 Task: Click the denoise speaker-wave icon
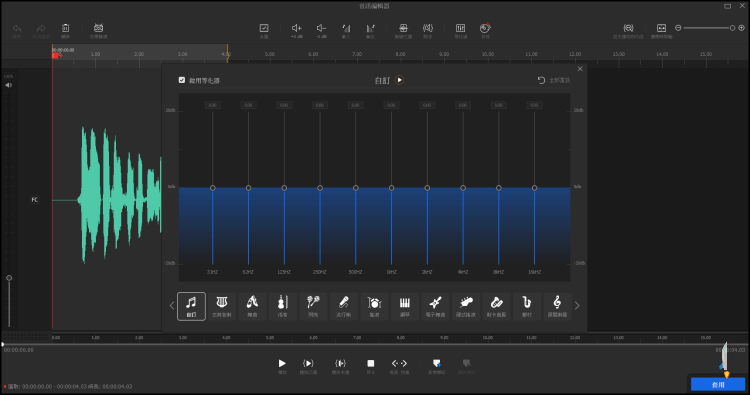[428, 28]
